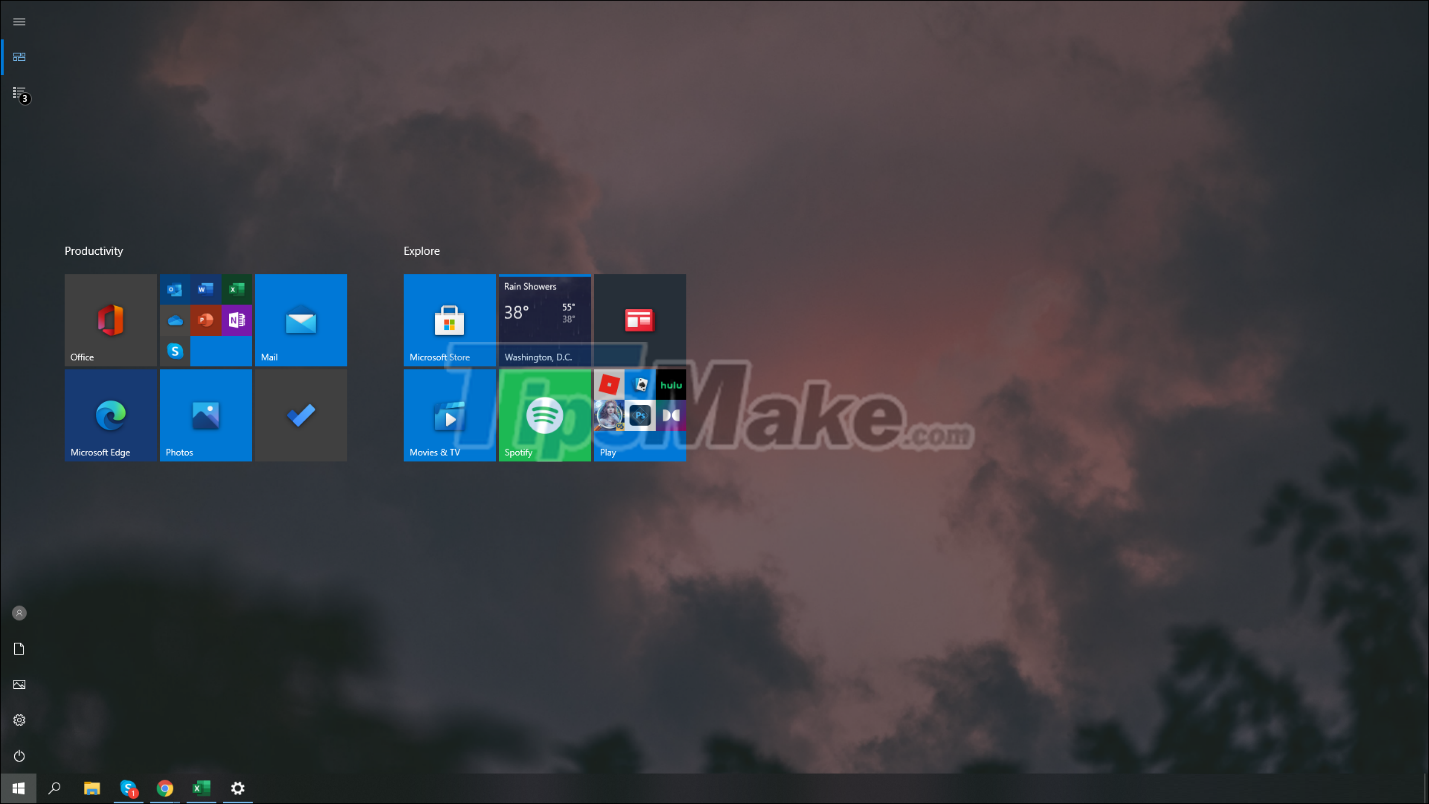The image size is (1429, 804).
Task: Open Microsoft To Do tile
Action: click(x=300, y=414)
